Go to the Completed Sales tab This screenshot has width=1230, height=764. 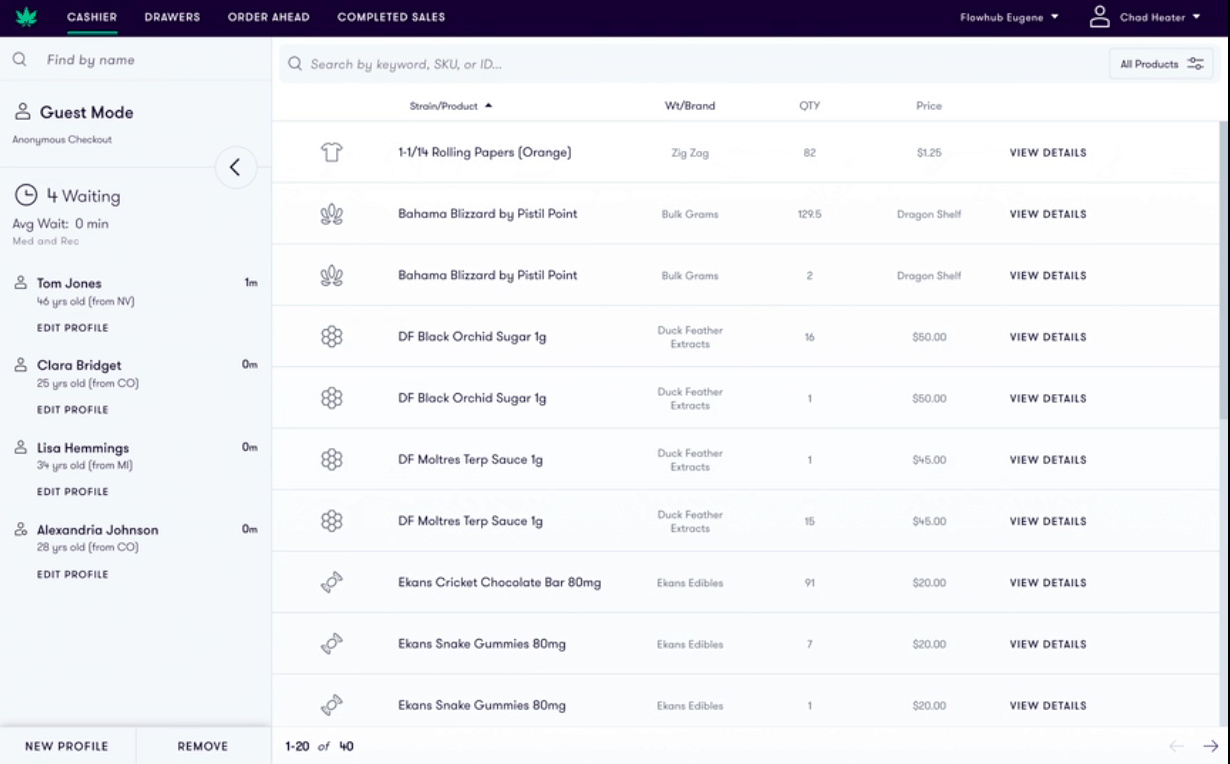point(391,17)
